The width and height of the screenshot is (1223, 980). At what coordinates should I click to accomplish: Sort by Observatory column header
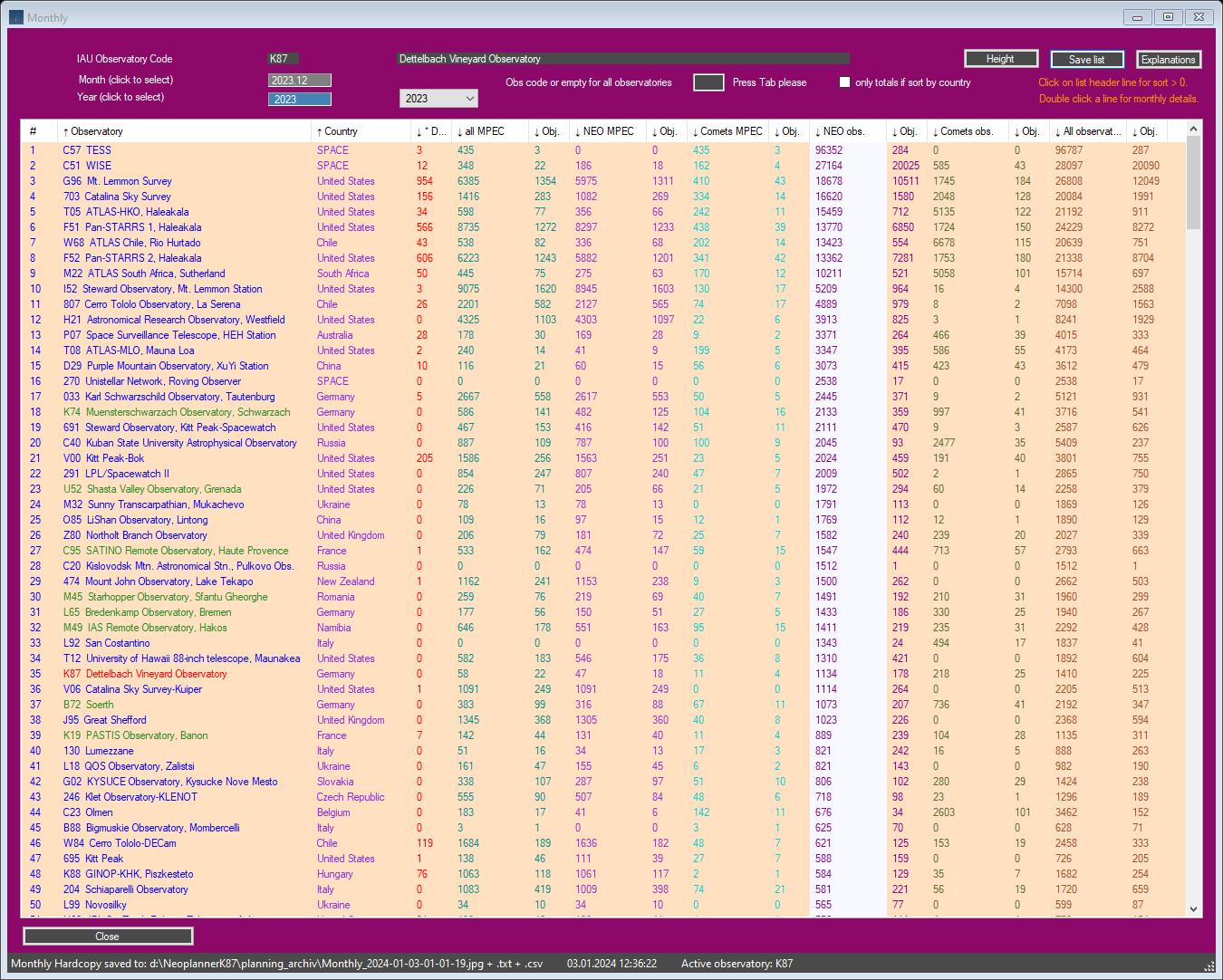pyautogui.click(x=184, y=131)
